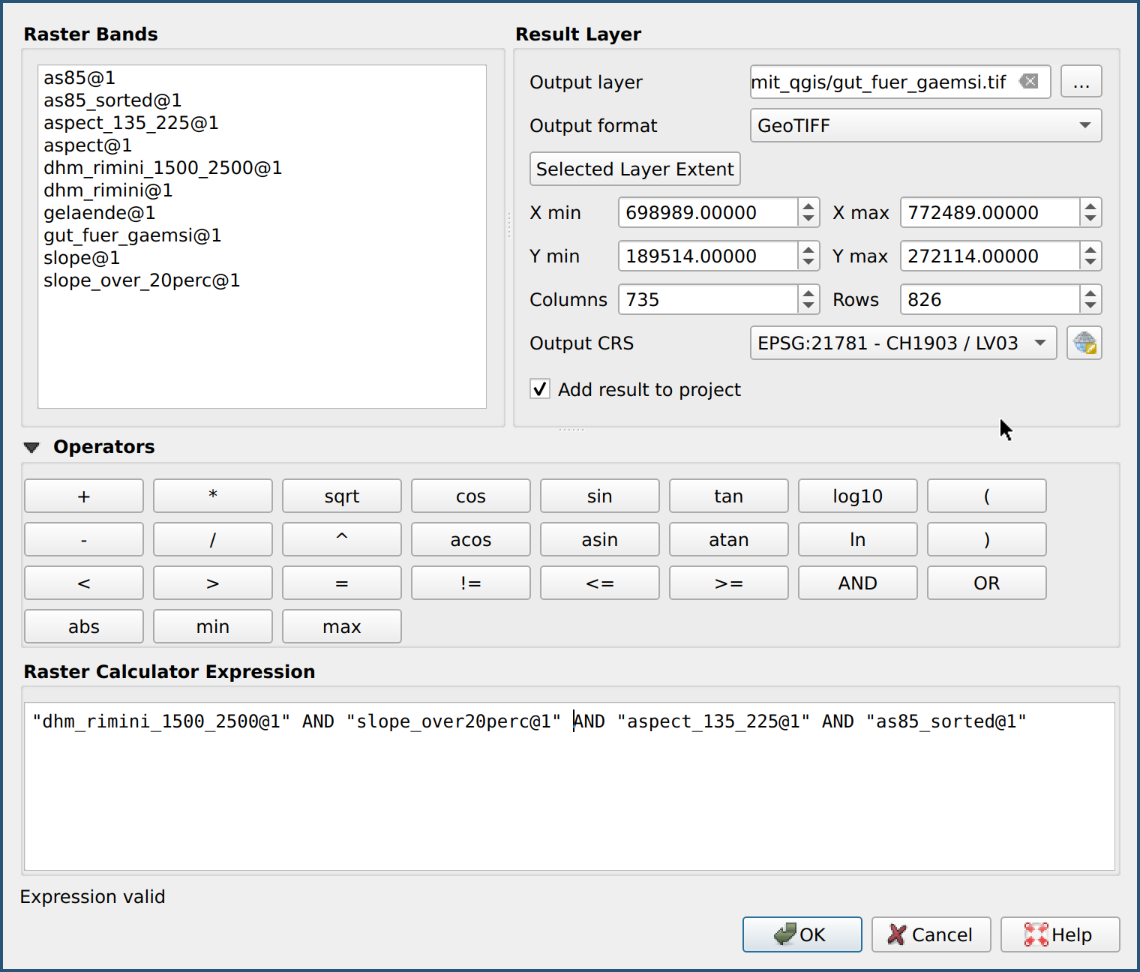Collapse the Operators section

click(x=32, y=447)
